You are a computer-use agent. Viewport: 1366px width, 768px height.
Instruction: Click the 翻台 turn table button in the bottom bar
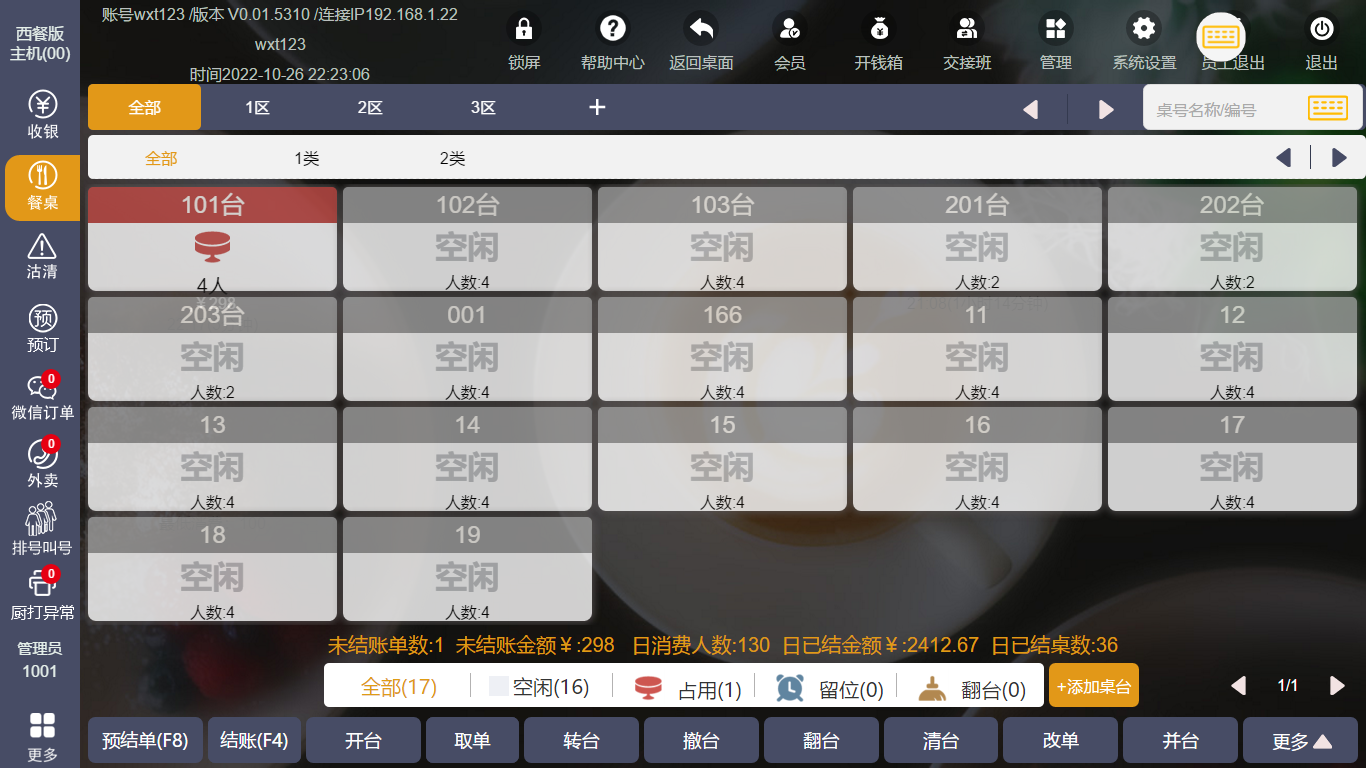tap(821, 741)
